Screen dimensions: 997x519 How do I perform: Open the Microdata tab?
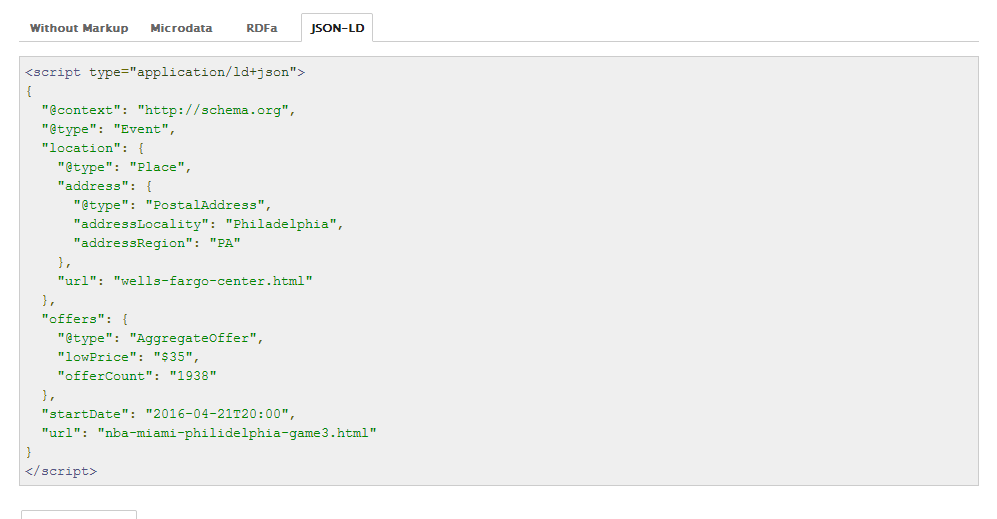(x=181, y=28)
